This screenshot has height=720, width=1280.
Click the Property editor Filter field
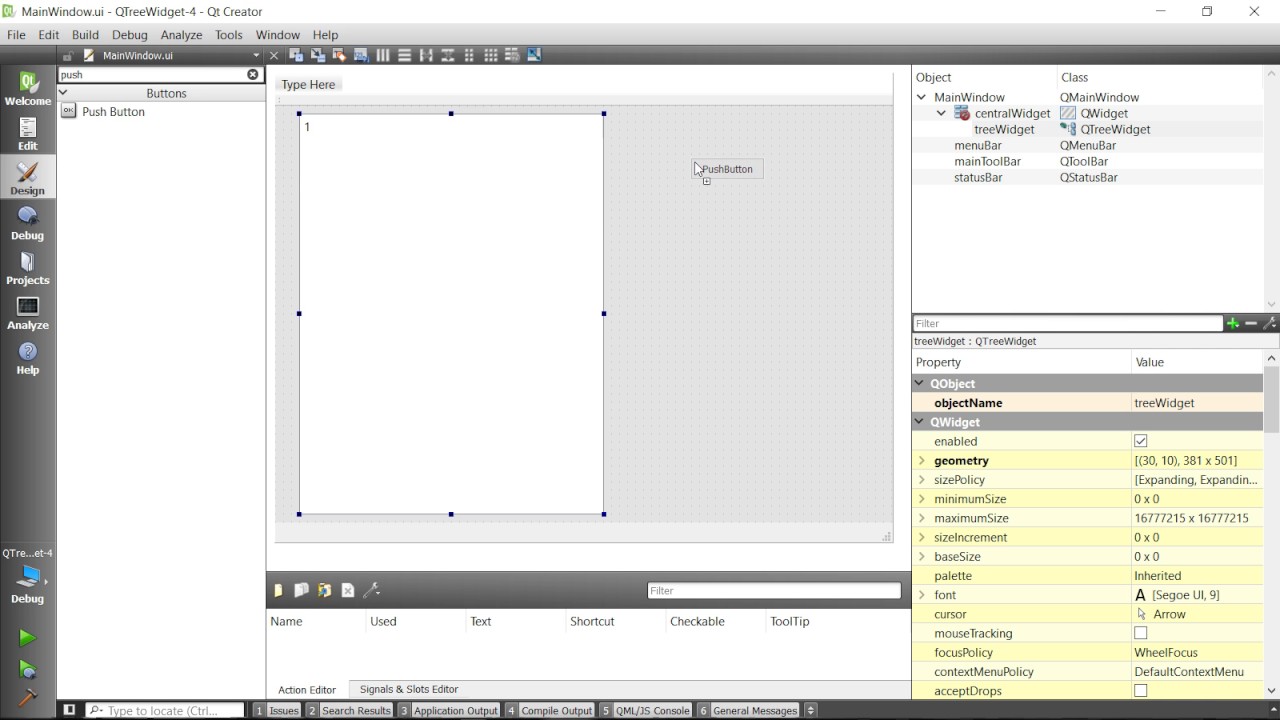[x=1068, y=323]
